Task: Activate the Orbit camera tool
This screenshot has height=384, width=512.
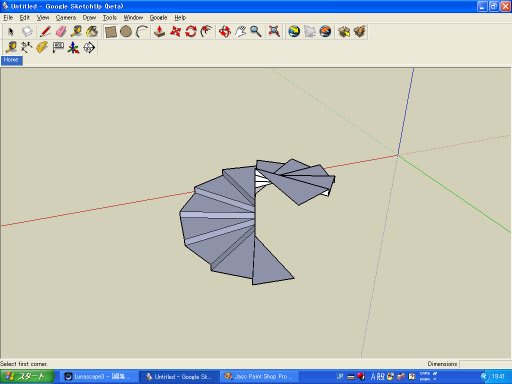Action: click(225, 32)
